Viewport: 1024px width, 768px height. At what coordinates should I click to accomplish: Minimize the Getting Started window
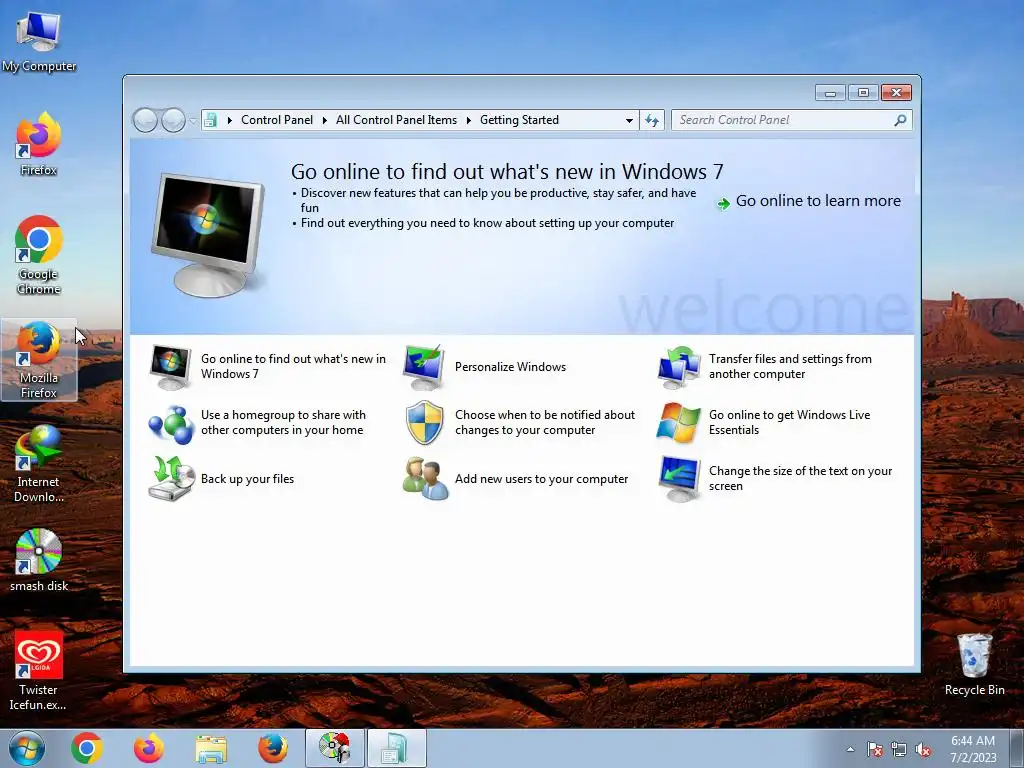tap(830, 93)
